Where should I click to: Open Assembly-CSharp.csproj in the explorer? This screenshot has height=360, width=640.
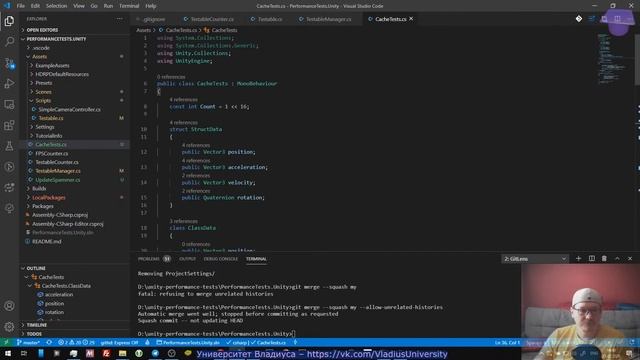[x=60, y=215]
